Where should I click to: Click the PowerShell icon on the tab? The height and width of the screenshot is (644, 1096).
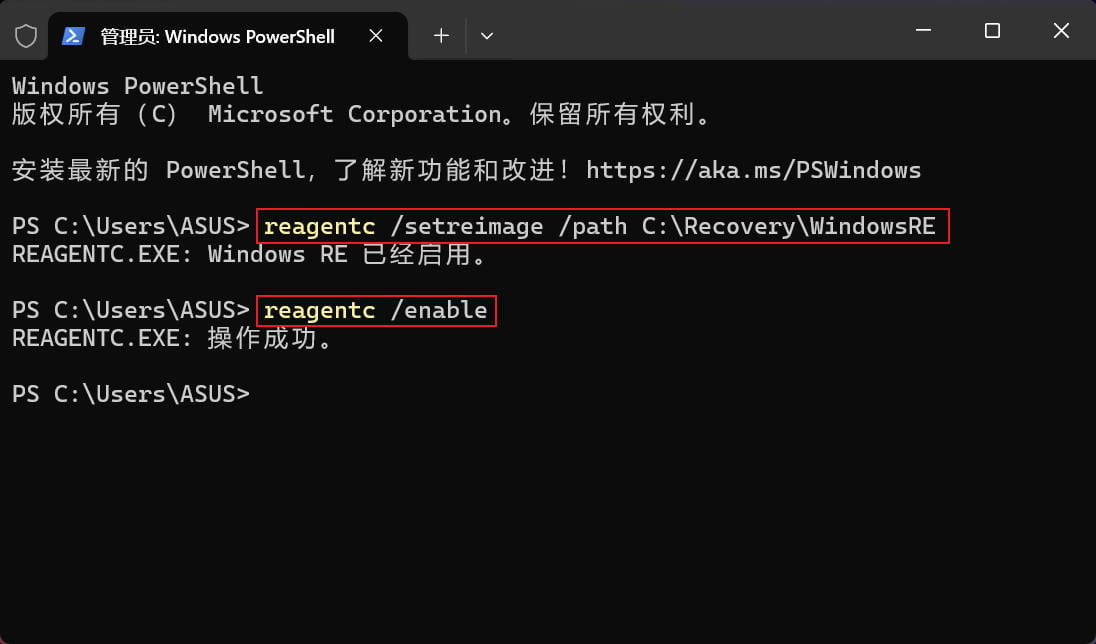point(73,36)
